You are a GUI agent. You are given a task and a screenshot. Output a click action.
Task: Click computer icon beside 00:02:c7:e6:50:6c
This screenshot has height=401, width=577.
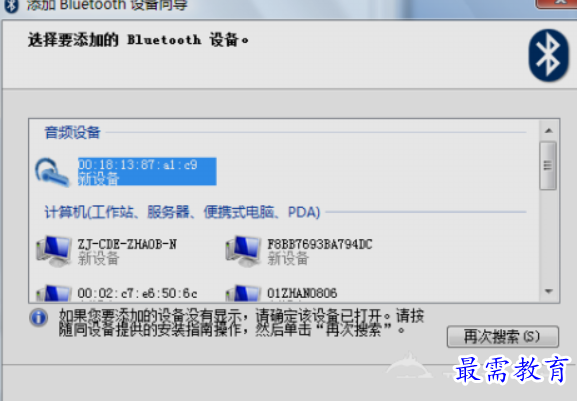click(x=54, y=293)
